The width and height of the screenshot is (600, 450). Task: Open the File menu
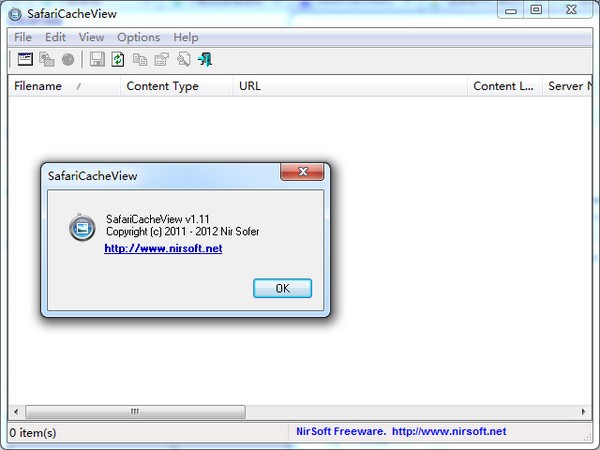click(x=23, y=38)
